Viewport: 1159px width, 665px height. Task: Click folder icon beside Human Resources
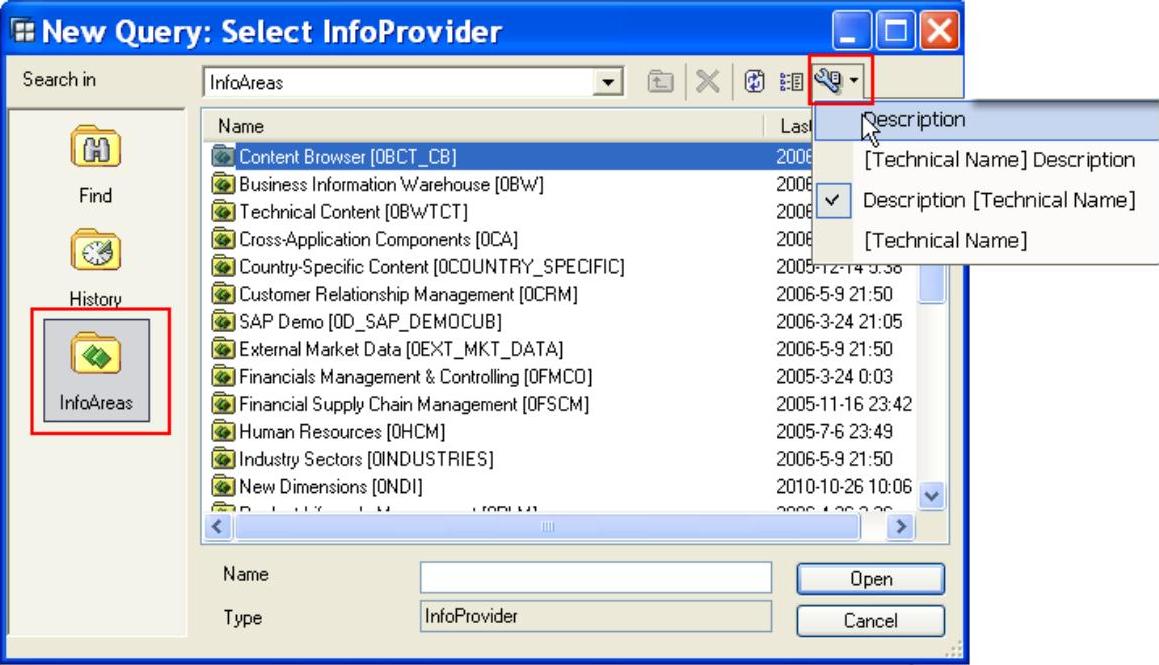point(222,432)
